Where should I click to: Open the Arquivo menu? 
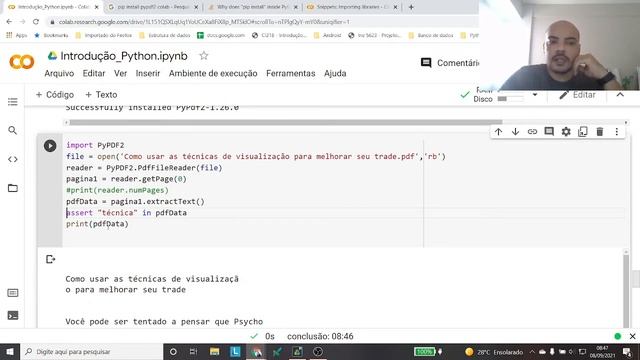(x=59, y=73)
